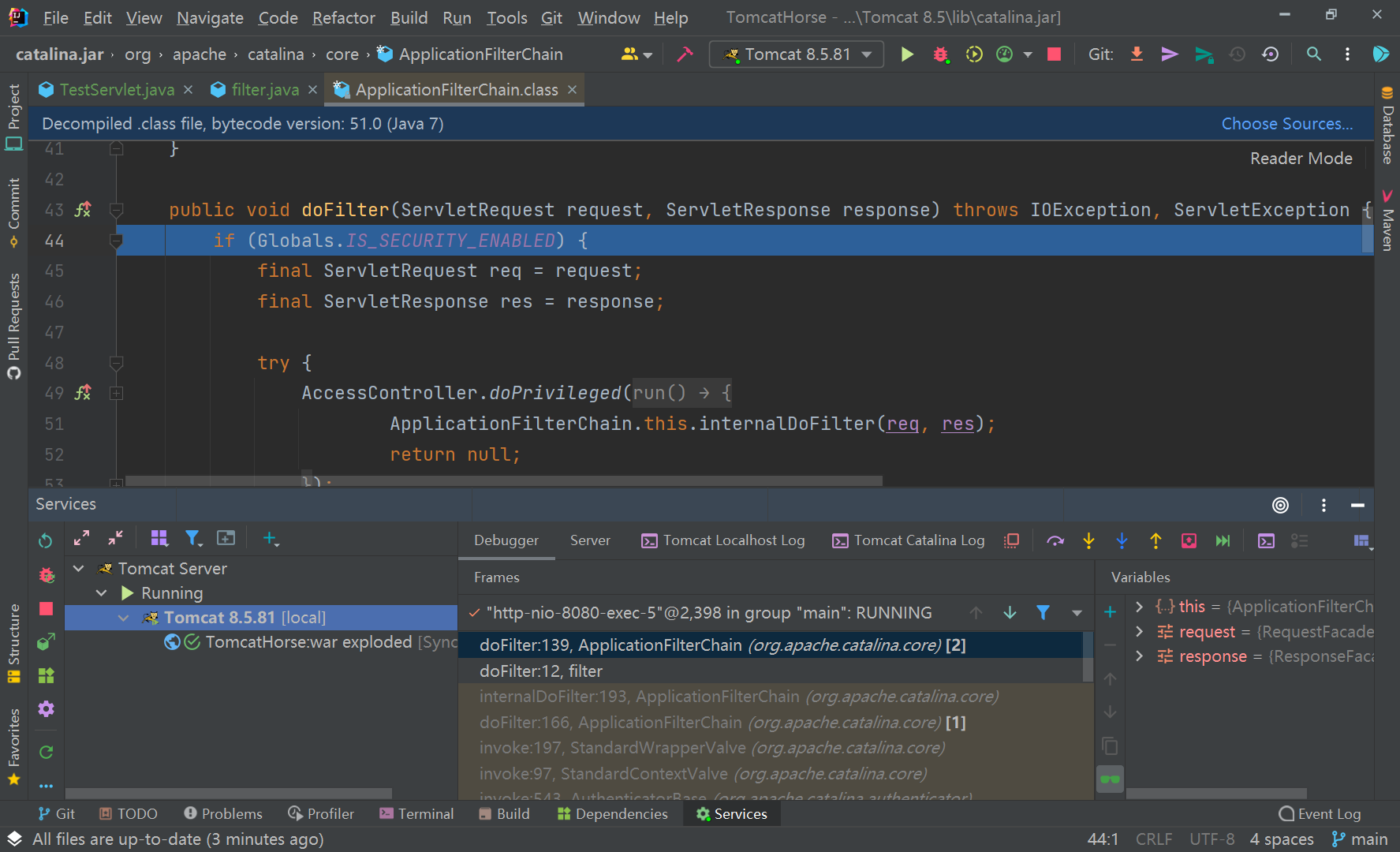Click the 'main' Git branch widget

[1360, 839]
